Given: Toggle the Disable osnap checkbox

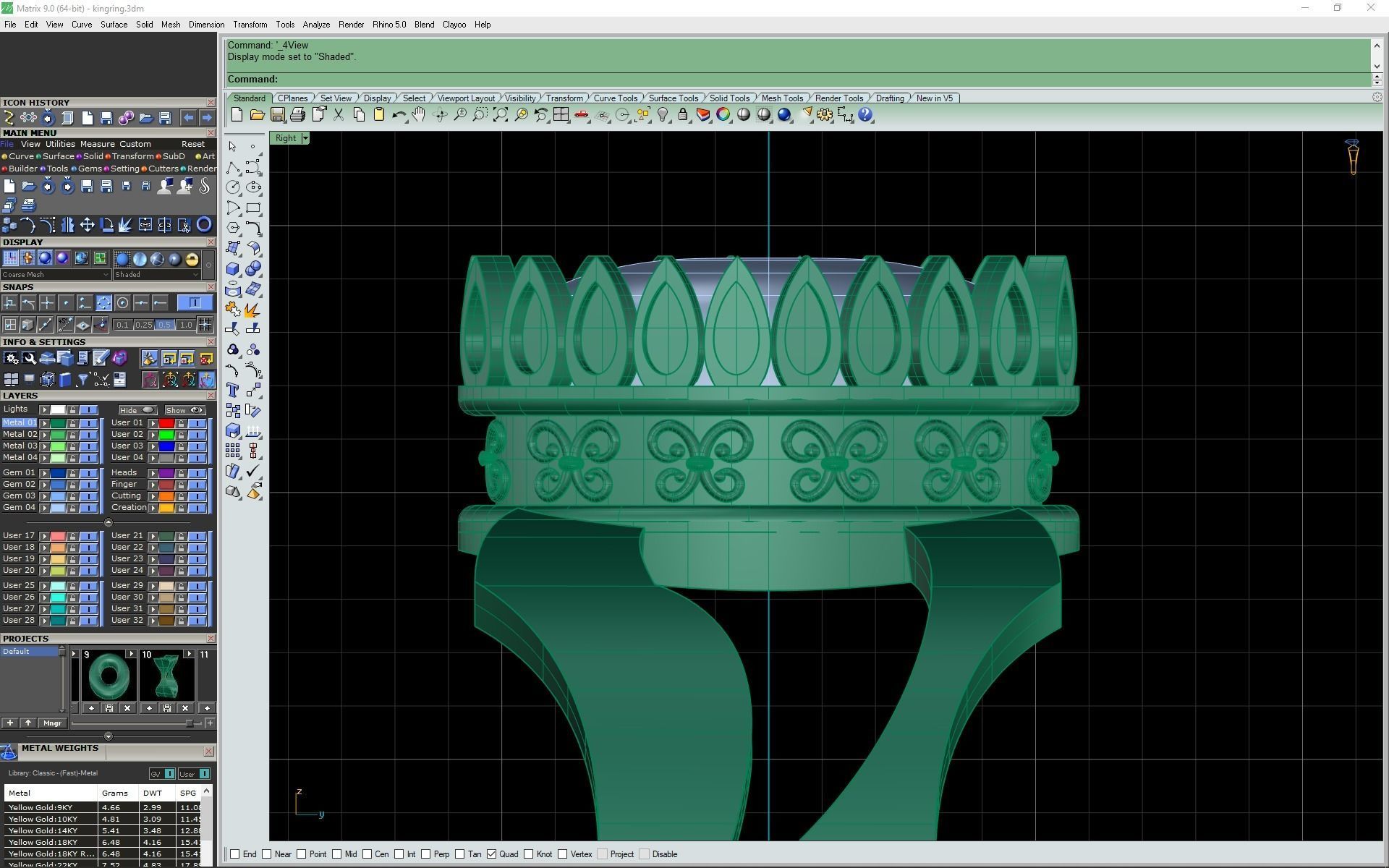Looking at the screenshot, I should (x=645, y=854).
